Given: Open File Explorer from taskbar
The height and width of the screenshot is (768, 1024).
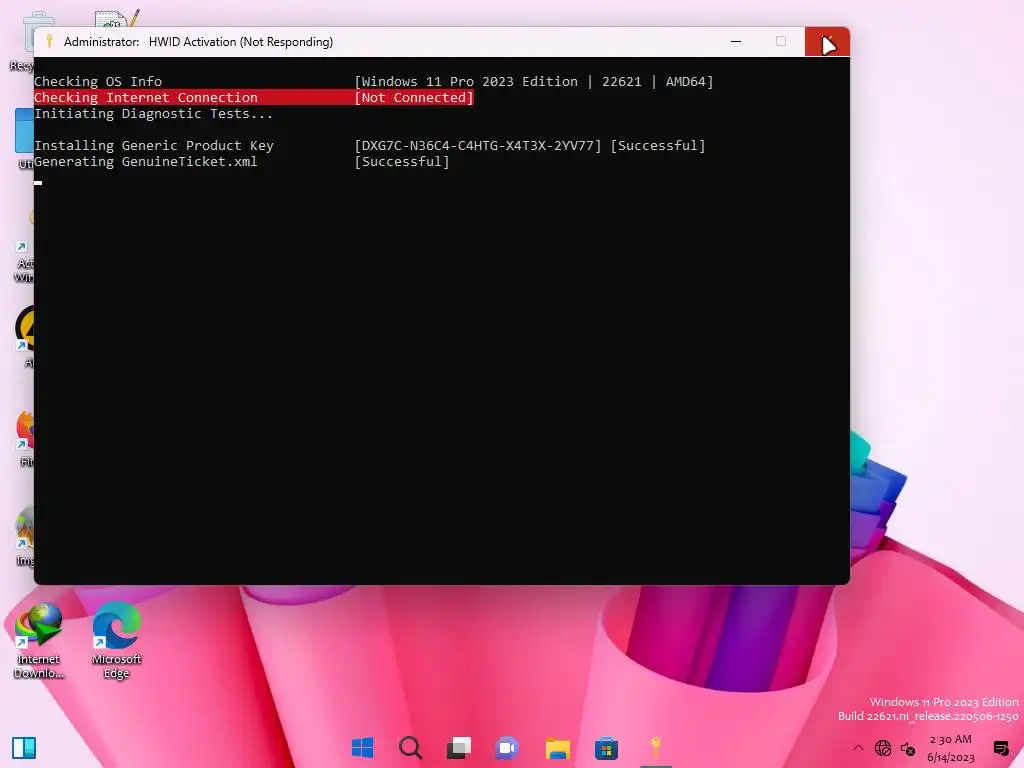Looking at the screenshot, I should [x=557, y=748].
